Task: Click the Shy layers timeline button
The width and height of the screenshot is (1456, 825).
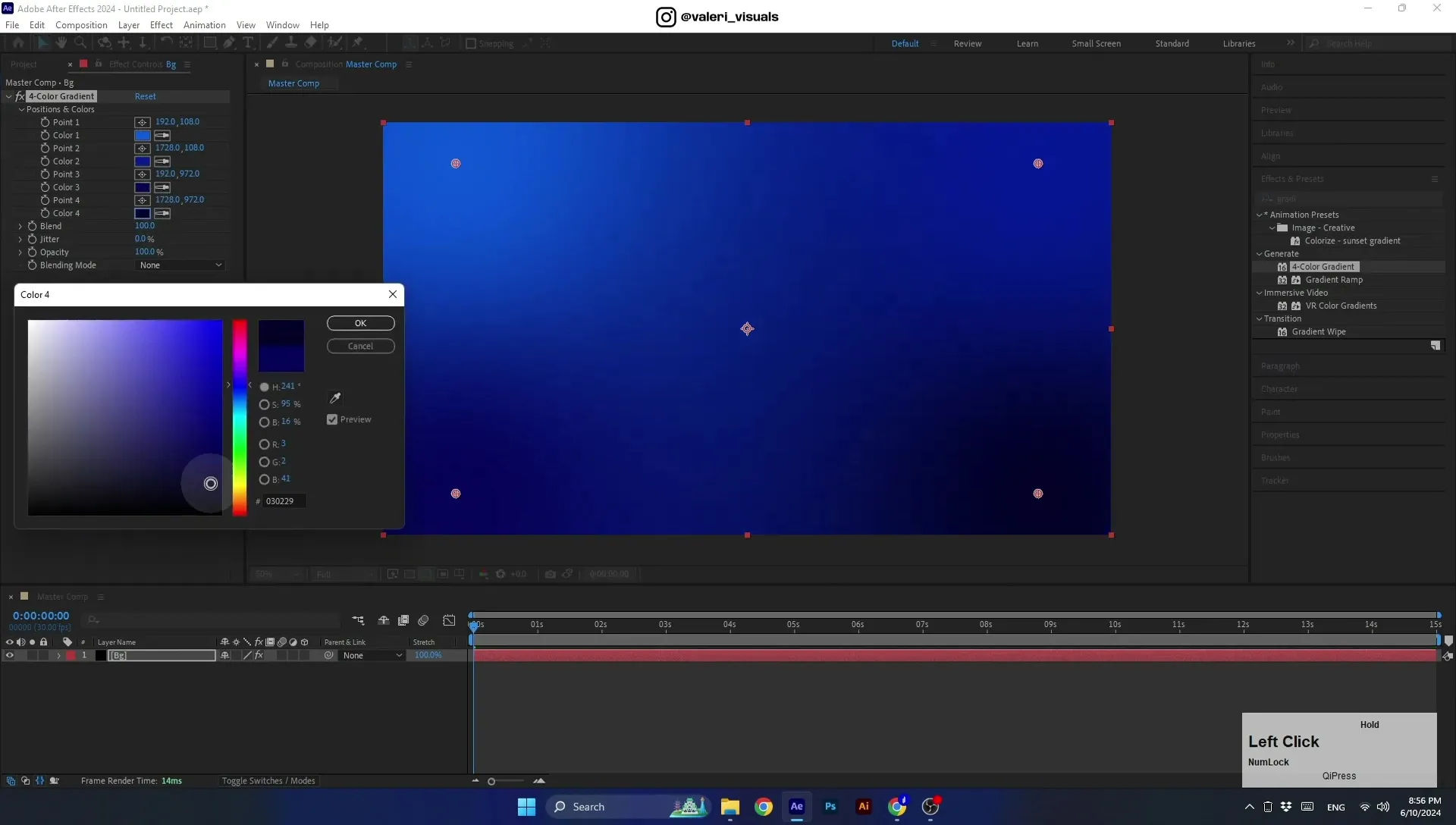Action: pyautogui.click(x=384, y=620)
